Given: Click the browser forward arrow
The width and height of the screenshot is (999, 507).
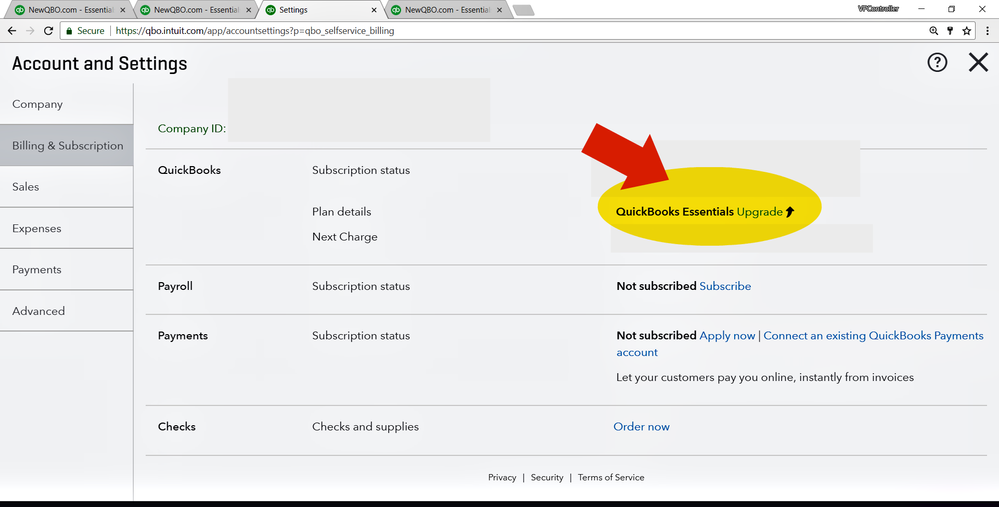Looking at the screenshot, I should tap(30, 31).
